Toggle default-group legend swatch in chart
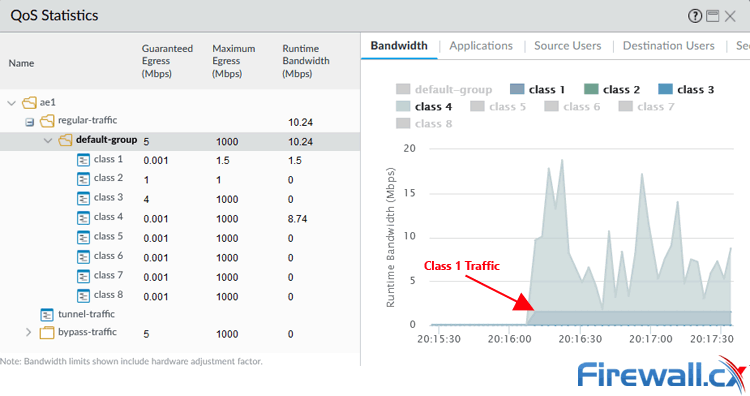This screenshot has width=750, height=396. (403, 89)
